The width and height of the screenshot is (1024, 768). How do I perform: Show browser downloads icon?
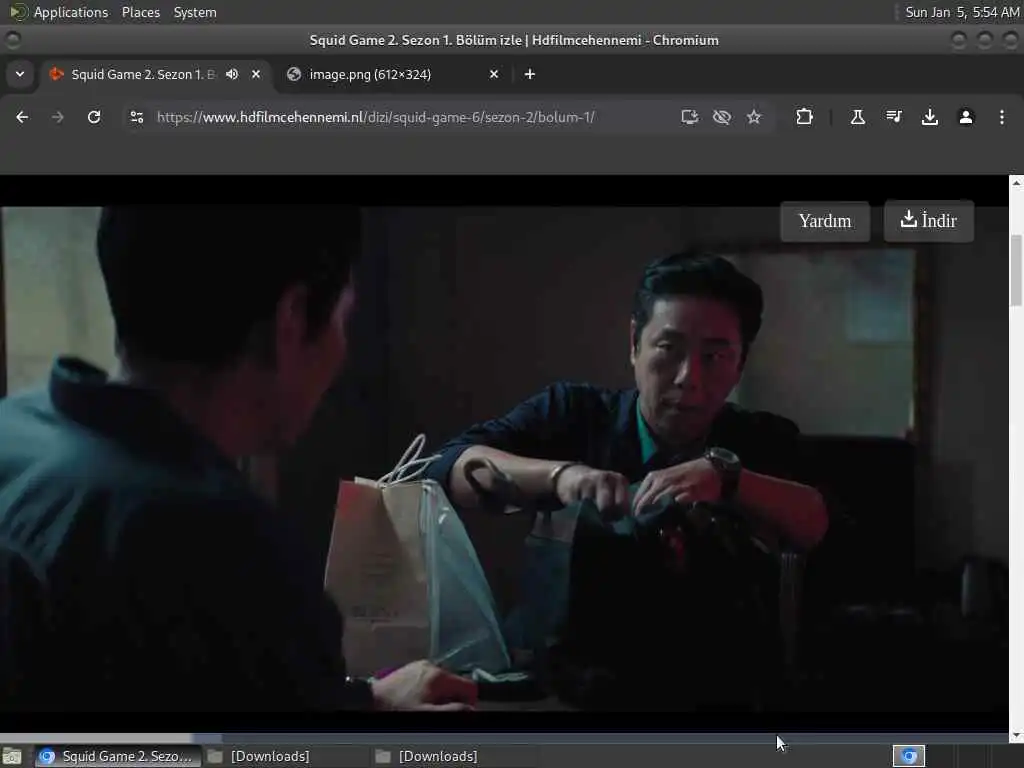(930, 117)
